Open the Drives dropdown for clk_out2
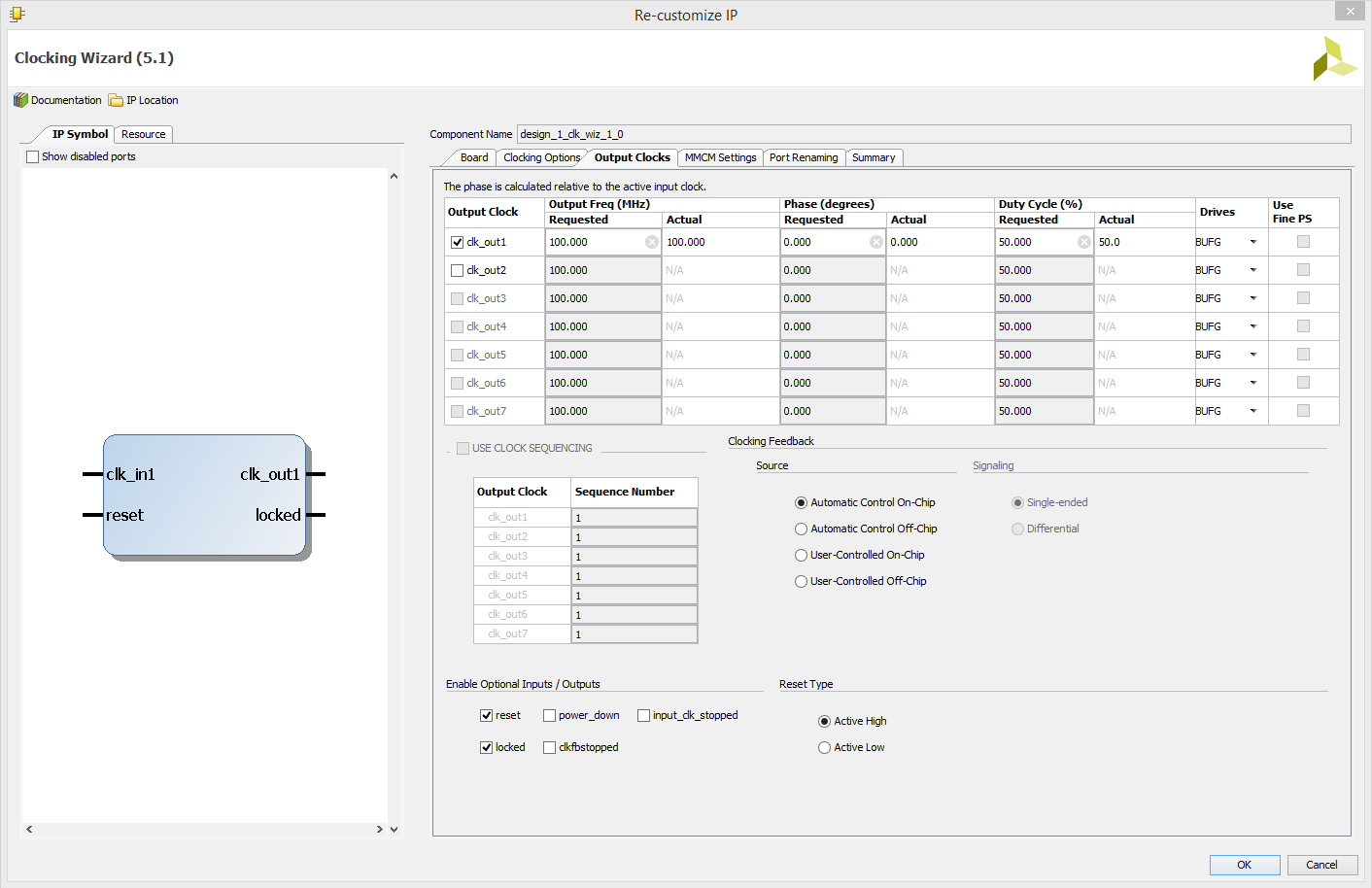Screen dimensions: 1372x888 pos(1253,270)
